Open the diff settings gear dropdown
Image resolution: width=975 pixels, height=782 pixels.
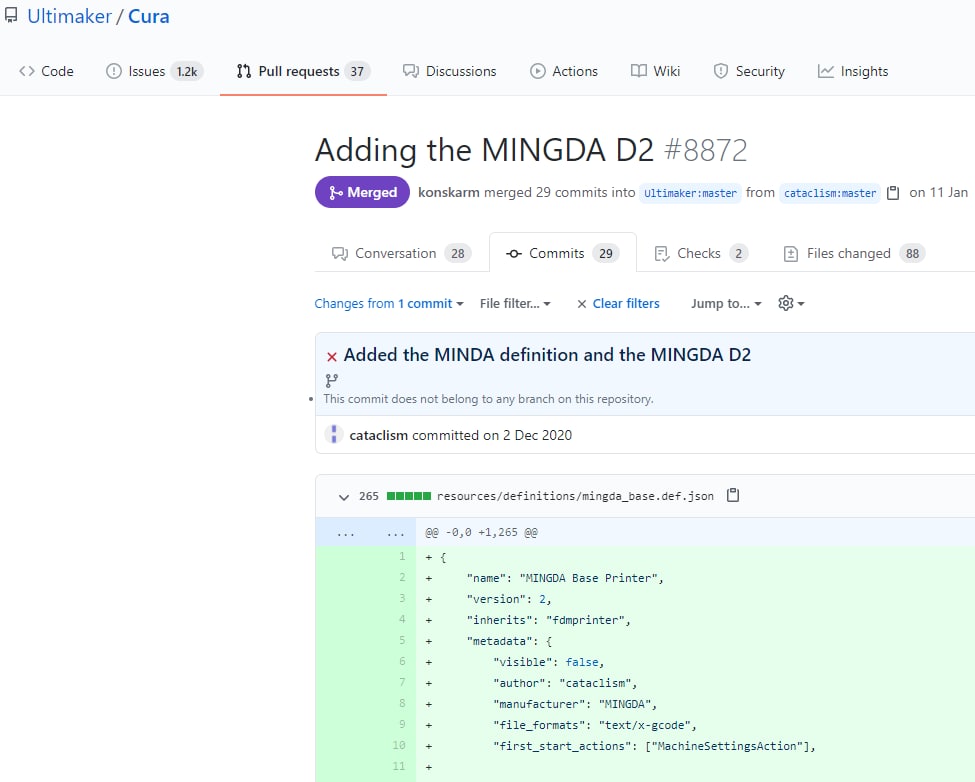click(791, 303)
